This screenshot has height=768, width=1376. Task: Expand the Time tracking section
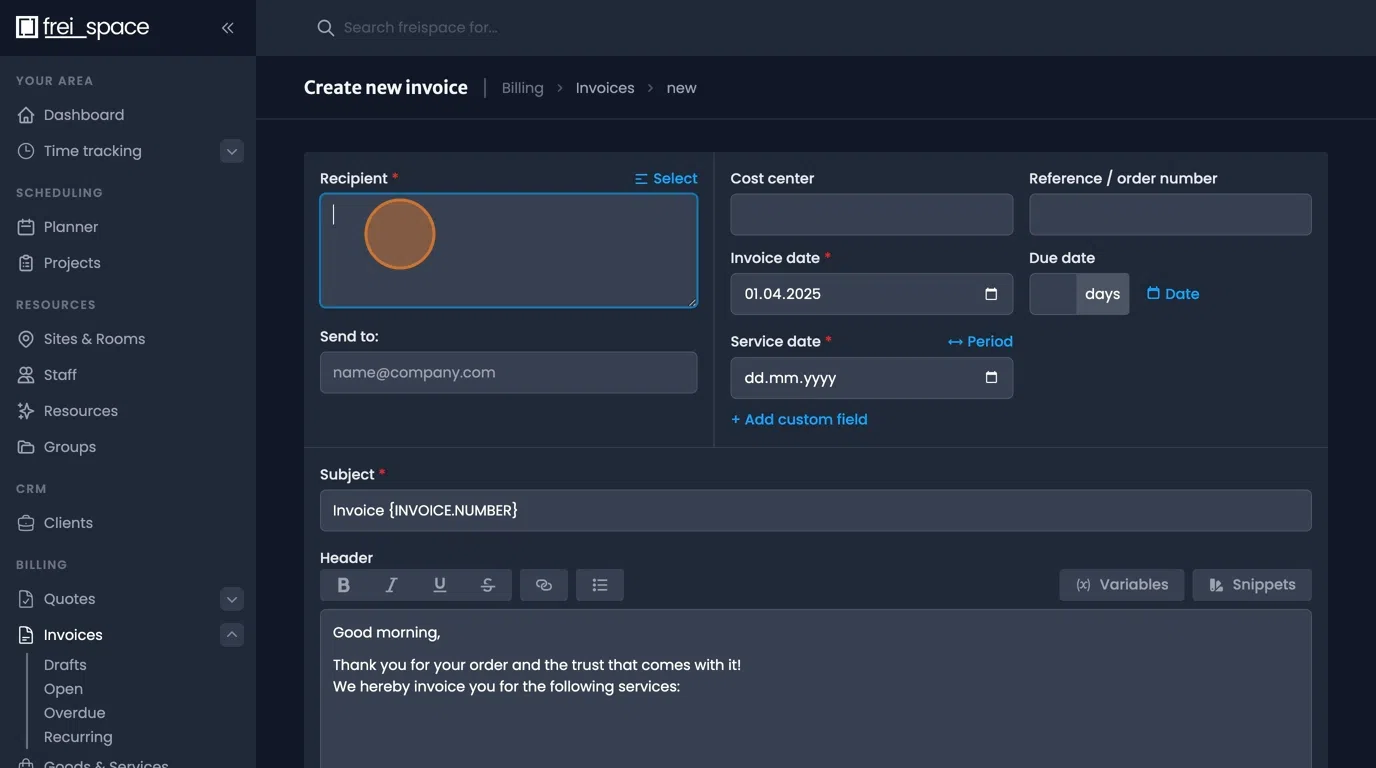coord(231,150)
